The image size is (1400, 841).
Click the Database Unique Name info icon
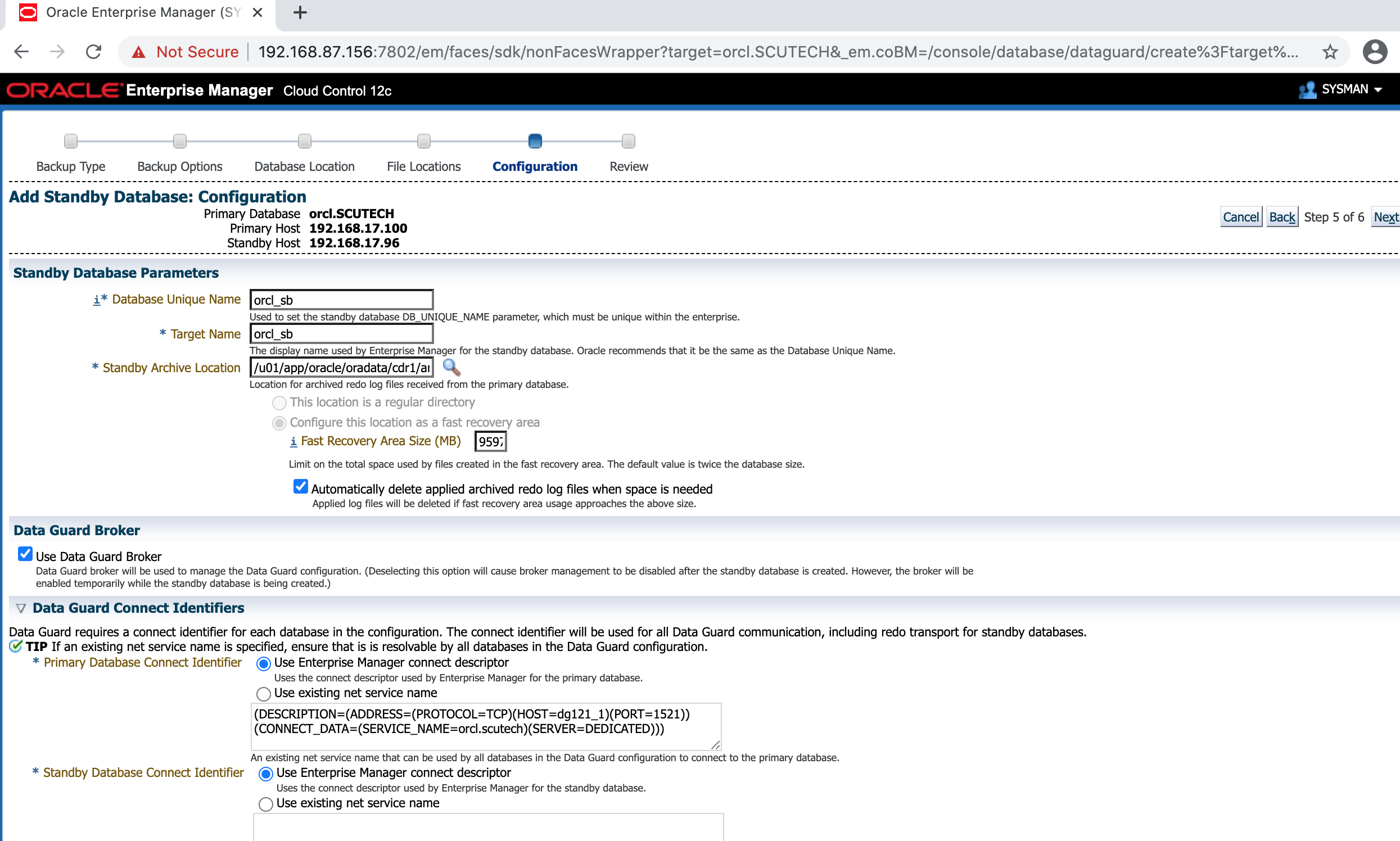coord(96,300)
